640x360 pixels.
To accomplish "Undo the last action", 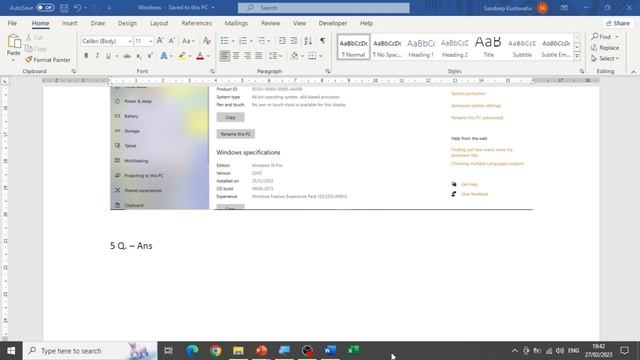I will coord(78,8).
